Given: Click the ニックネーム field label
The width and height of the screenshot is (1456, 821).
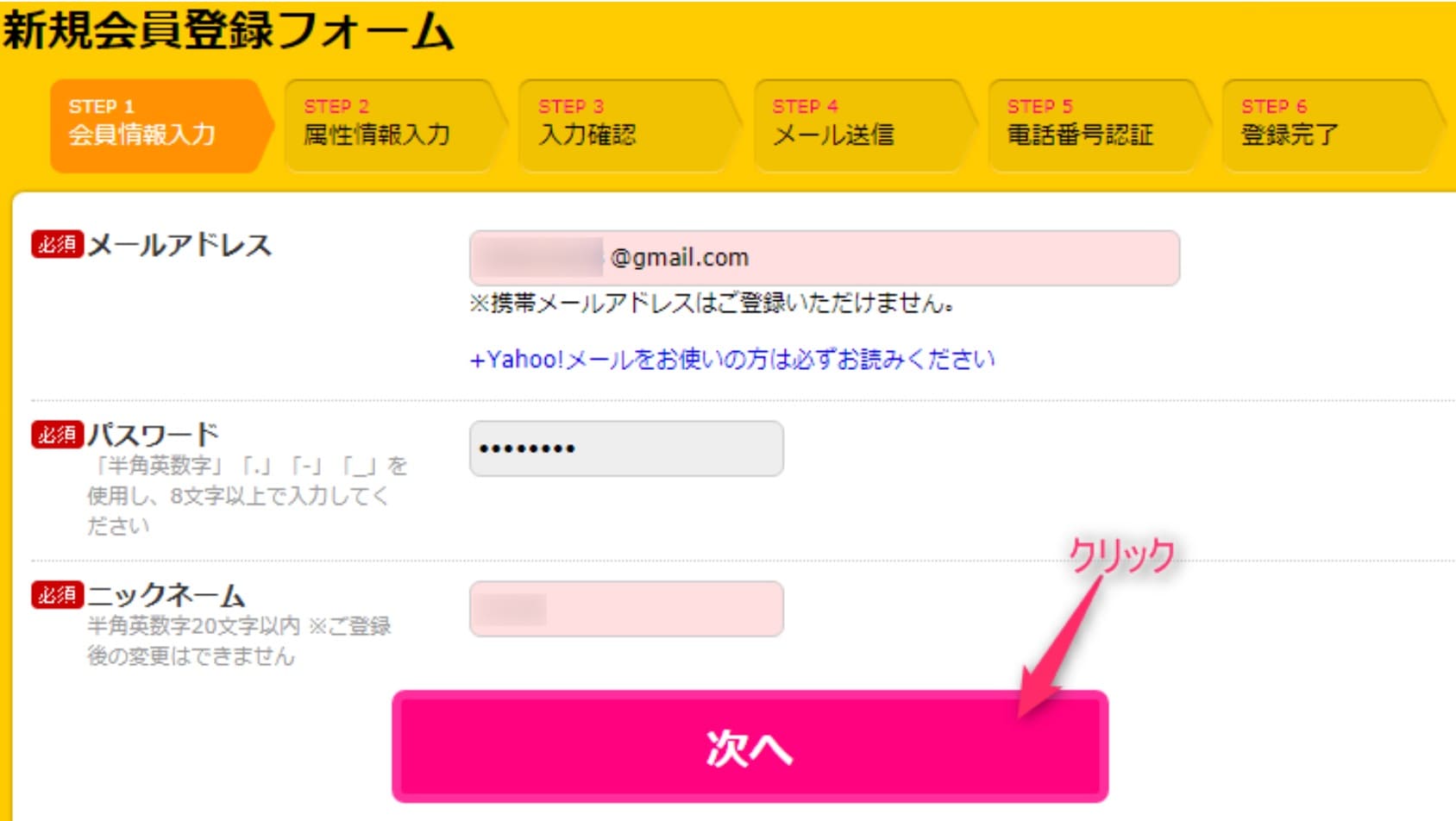Looking at the screenshot, I should pos(166,596).
